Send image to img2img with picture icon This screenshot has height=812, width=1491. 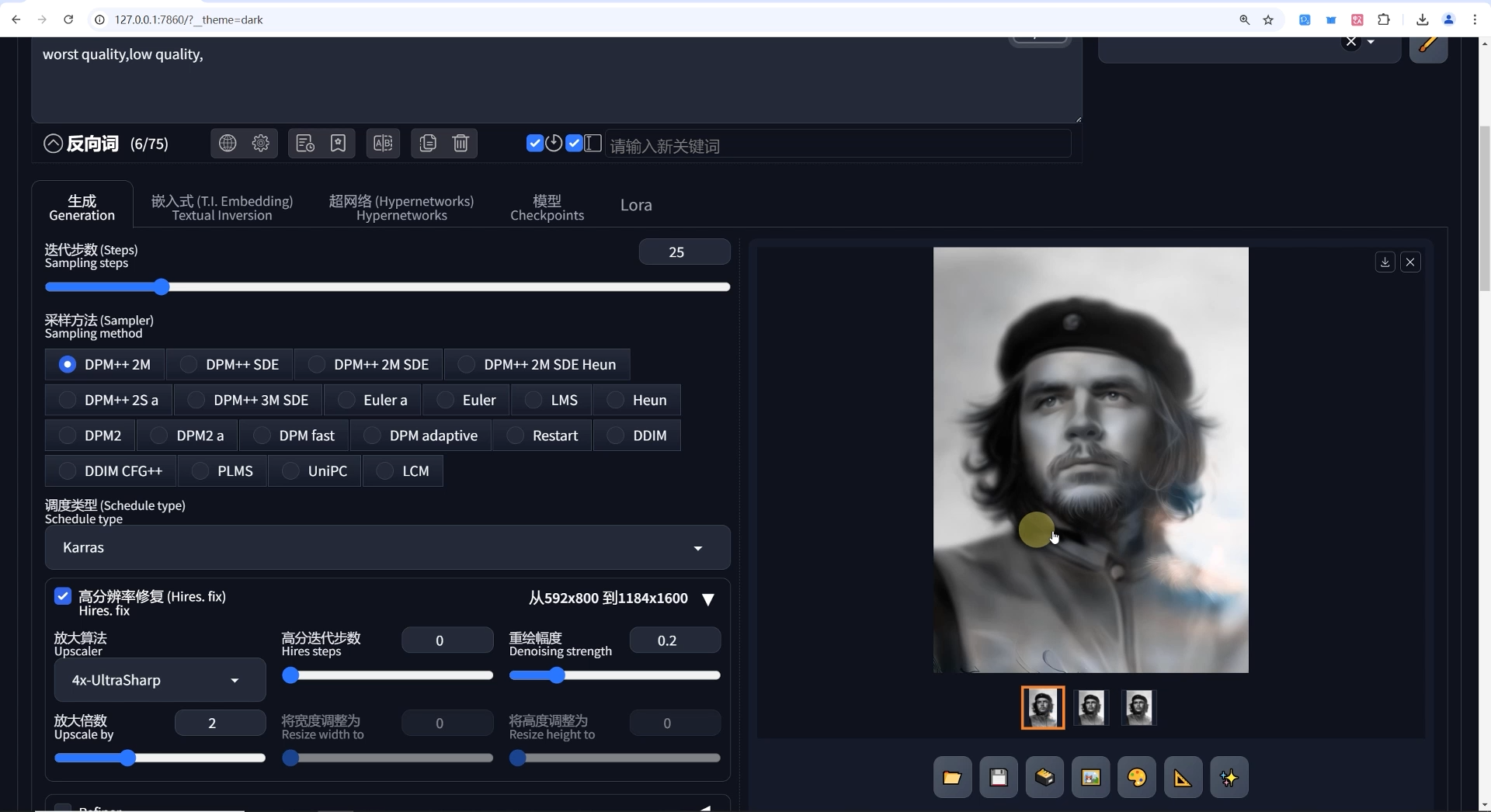tap(1090, 777)
